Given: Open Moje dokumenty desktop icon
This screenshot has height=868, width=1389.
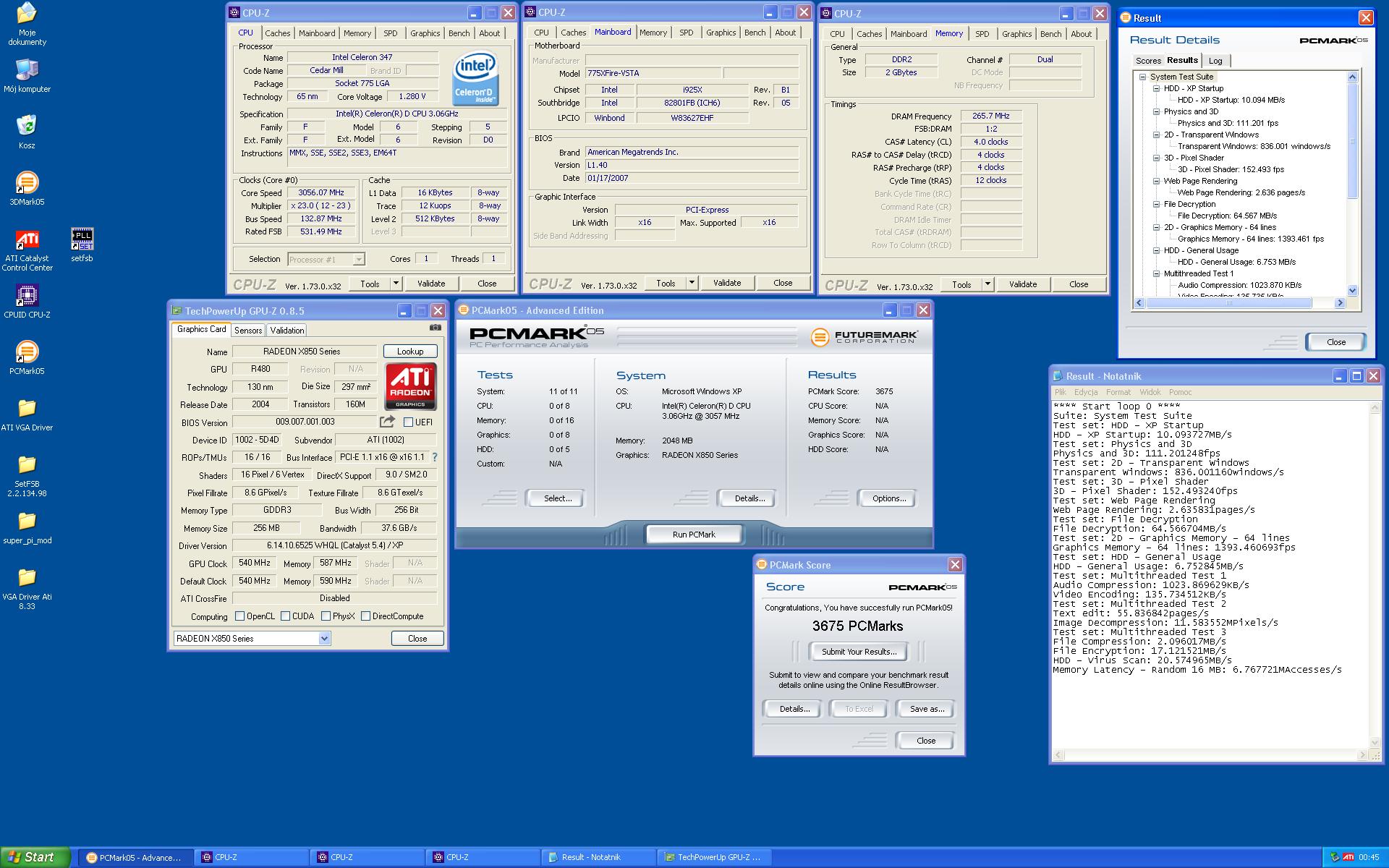Looking at the screenshot, I should click(x=27, y=24).
